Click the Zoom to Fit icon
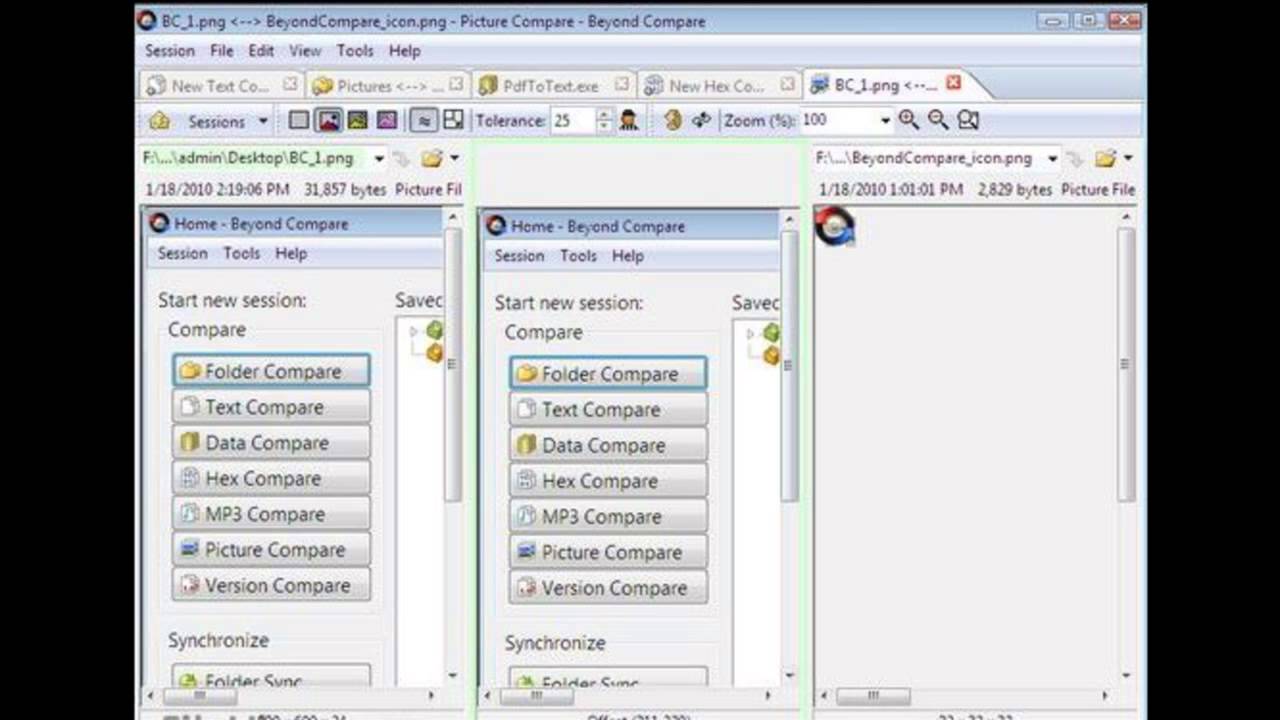Viewport: 1280px width, 720px height. tap(968, 120)
